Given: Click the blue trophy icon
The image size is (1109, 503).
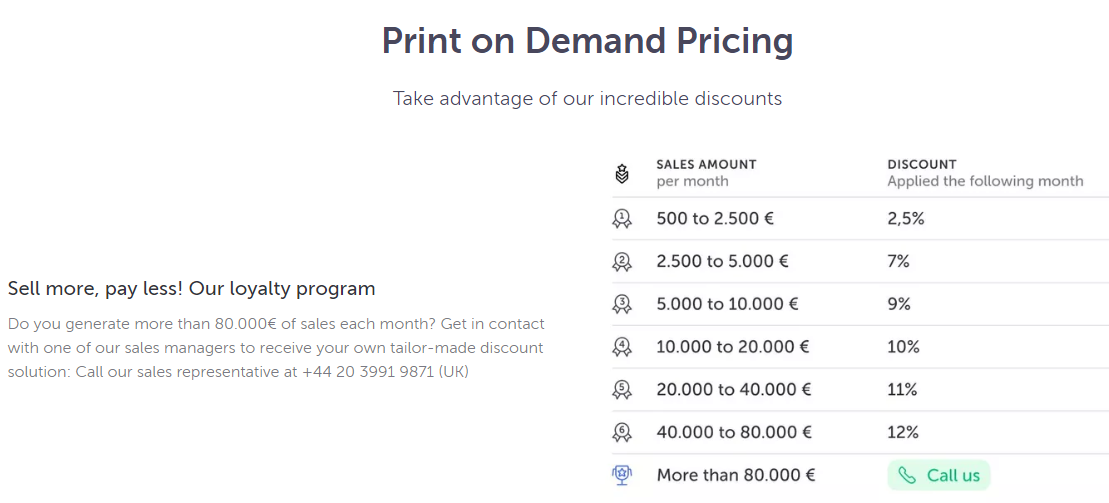Looking at the screenshot, I should pyautogui.click(x=622, y=475).
